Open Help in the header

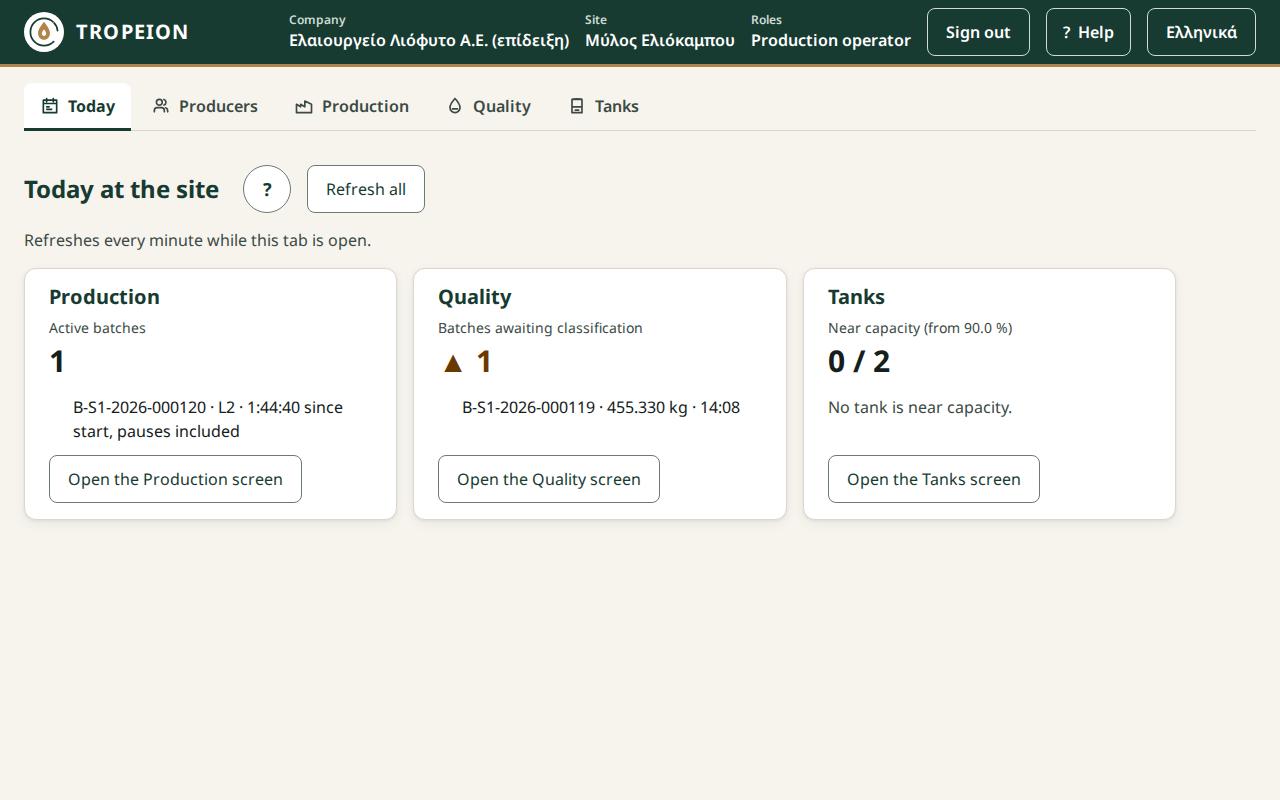pyautogui.click(x=1088, y=32)
